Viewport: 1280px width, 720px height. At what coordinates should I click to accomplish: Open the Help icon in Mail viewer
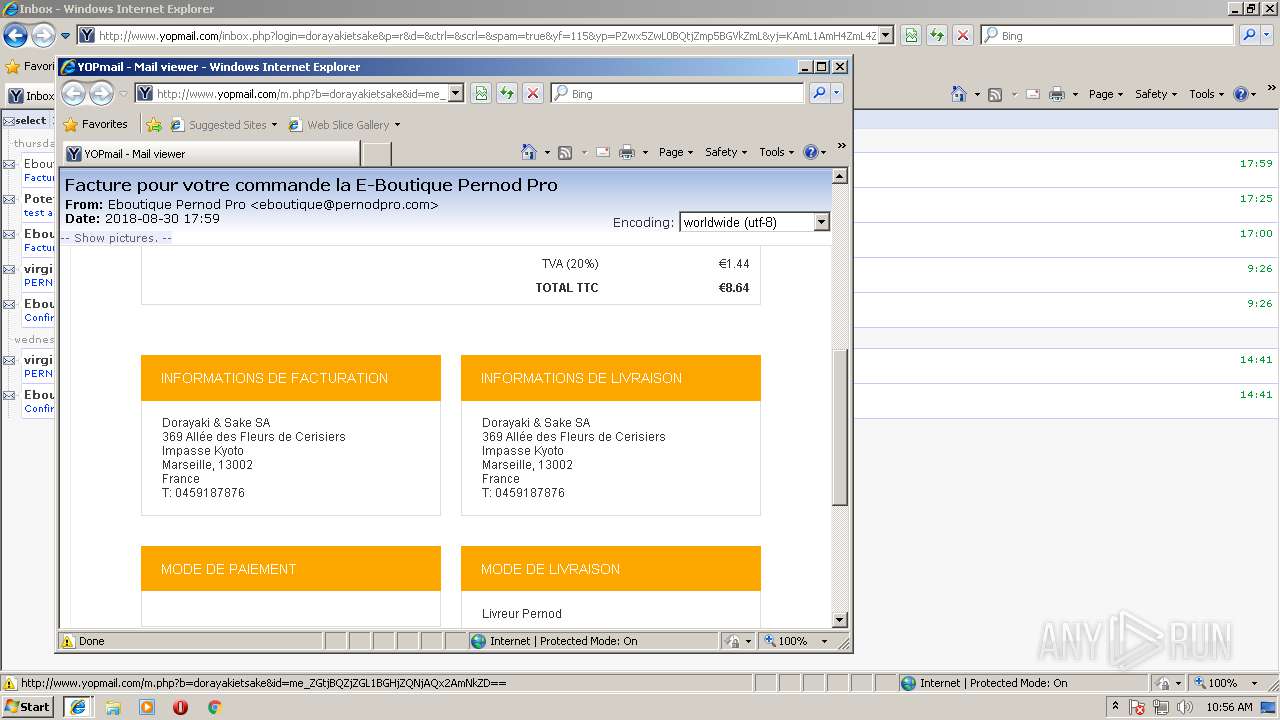coord(810,152)
